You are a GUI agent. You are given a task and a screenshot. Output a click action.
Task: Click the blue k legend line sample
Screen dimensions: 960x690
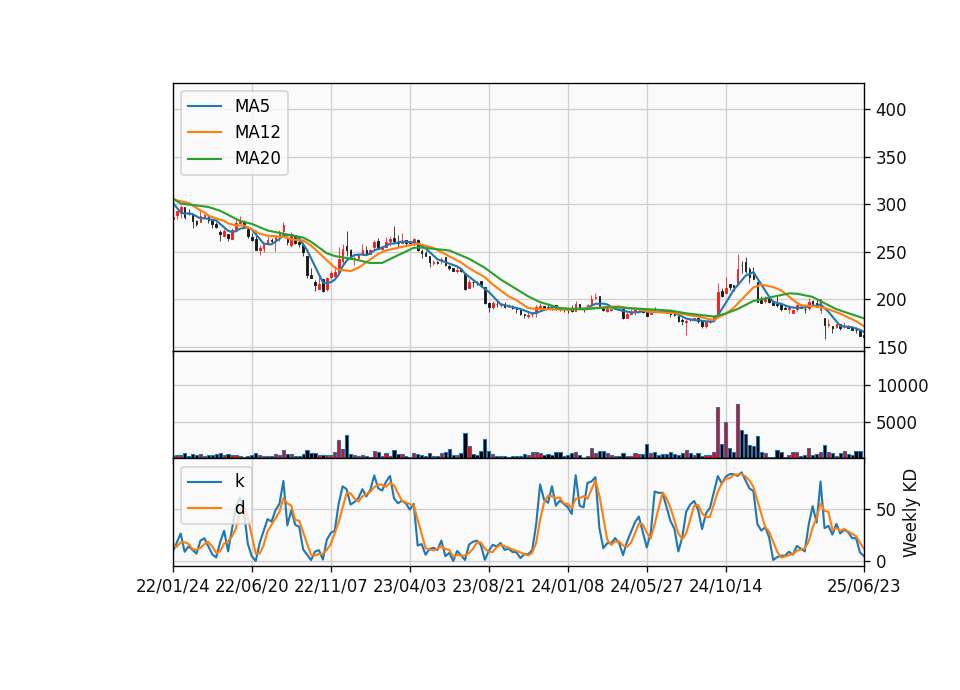[204, 482]
